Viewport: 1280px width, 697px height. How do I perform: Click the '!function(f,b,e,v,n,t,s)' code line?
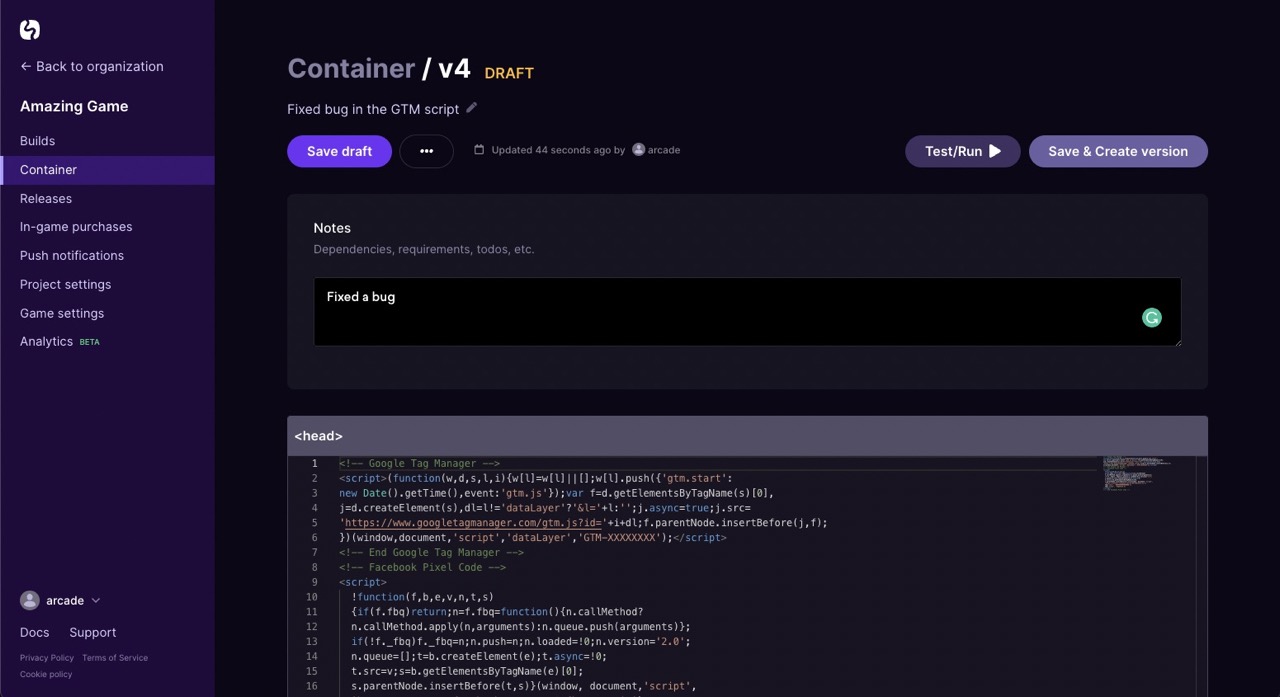pyautogui.click(x=422, y=597)
